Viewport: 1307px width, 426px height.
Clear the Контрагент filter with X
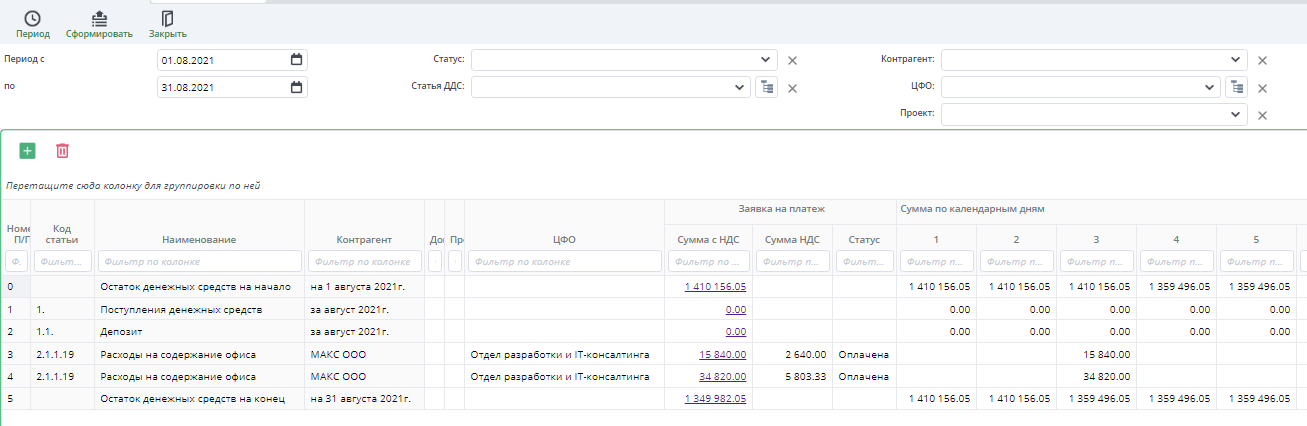(1262, 60)
